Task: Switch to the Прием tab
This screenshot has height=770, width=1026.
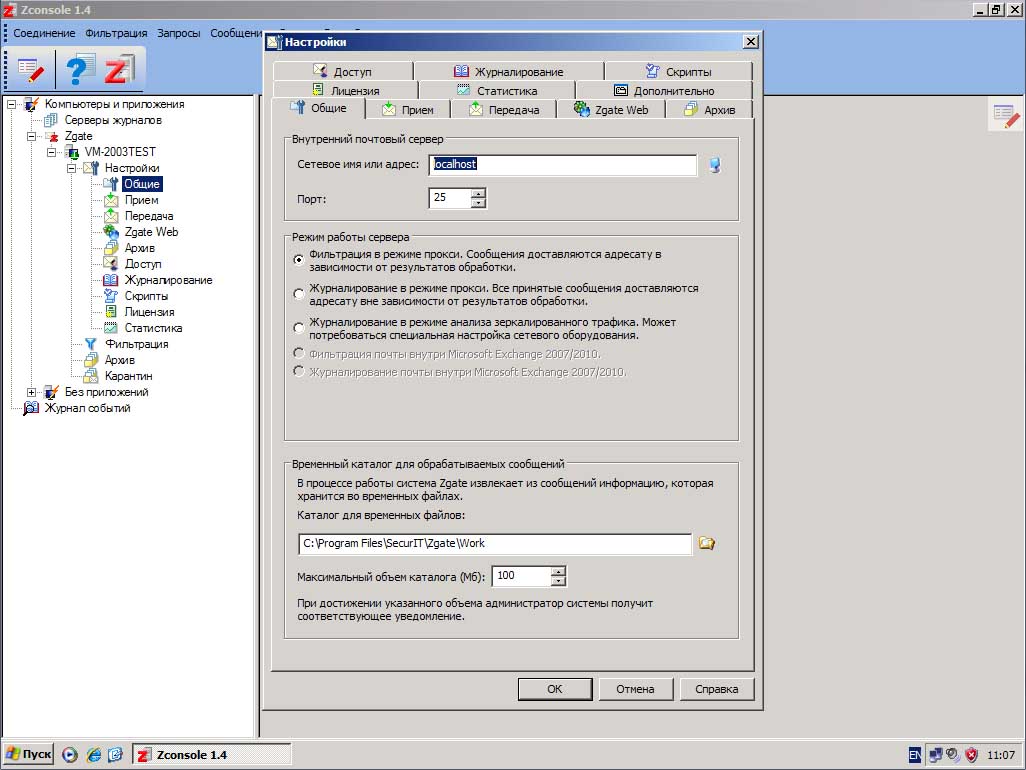Action: [408, 110]
